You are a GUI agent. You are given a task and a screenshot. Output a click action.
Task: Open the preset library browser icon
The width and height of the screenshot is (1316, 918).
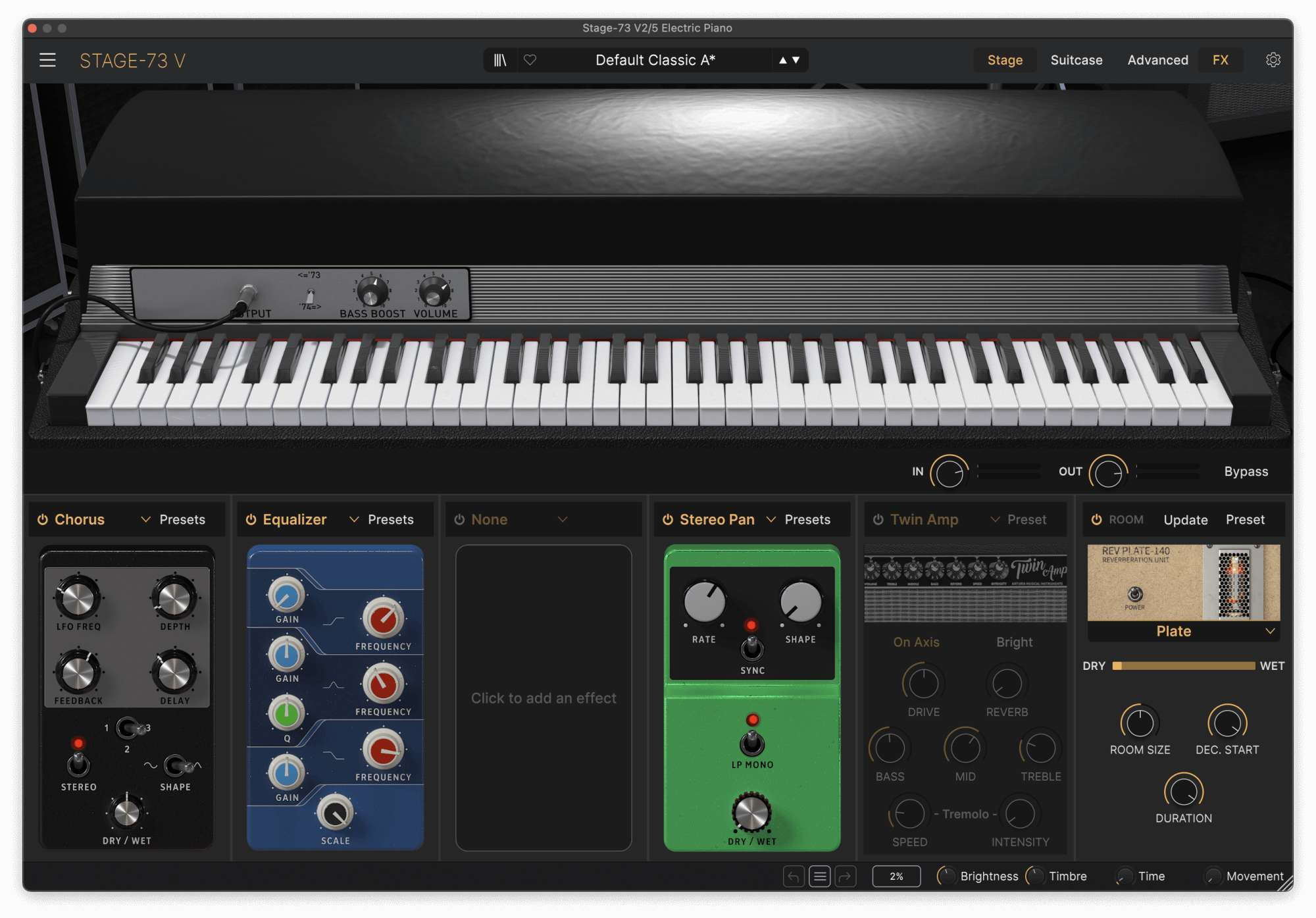pos(500,60)
